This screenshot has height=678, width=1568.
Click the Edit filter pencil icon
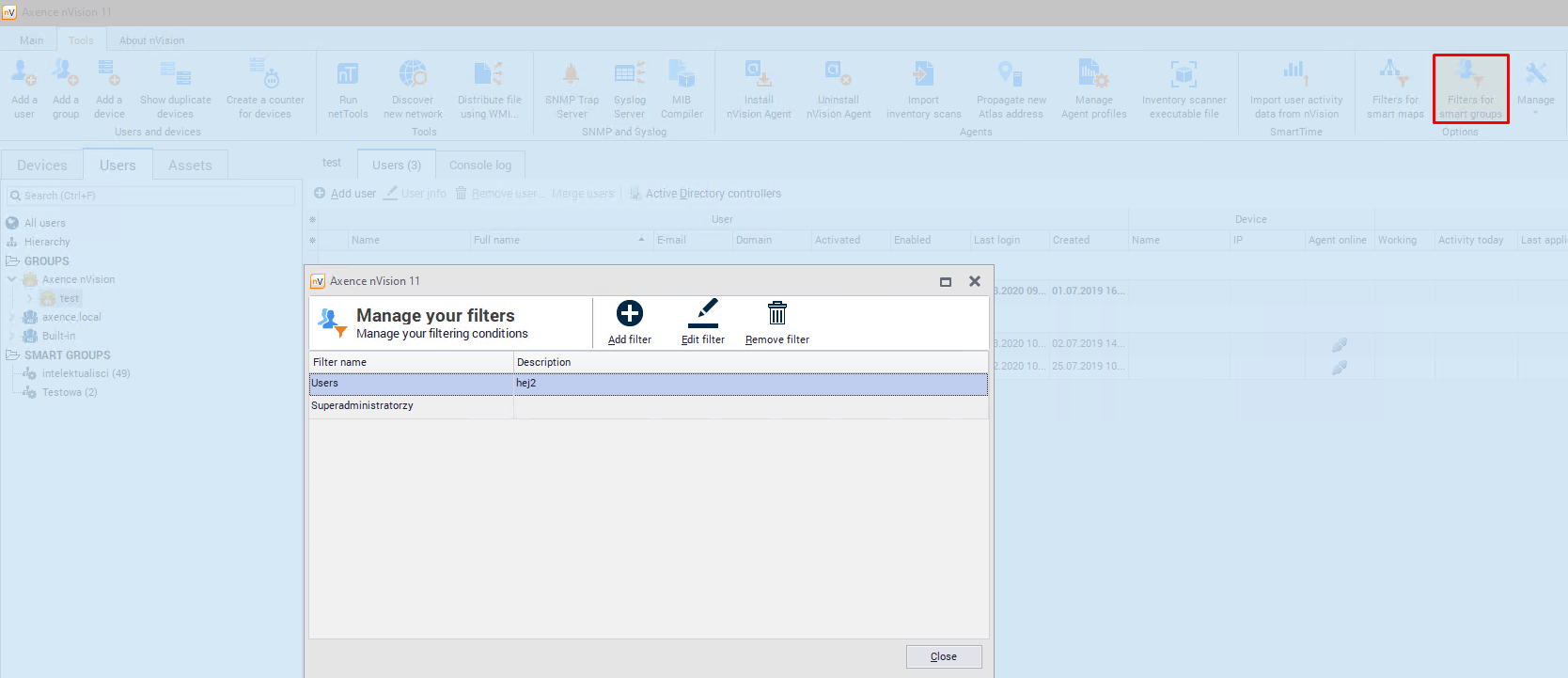[x=702, y=314]
